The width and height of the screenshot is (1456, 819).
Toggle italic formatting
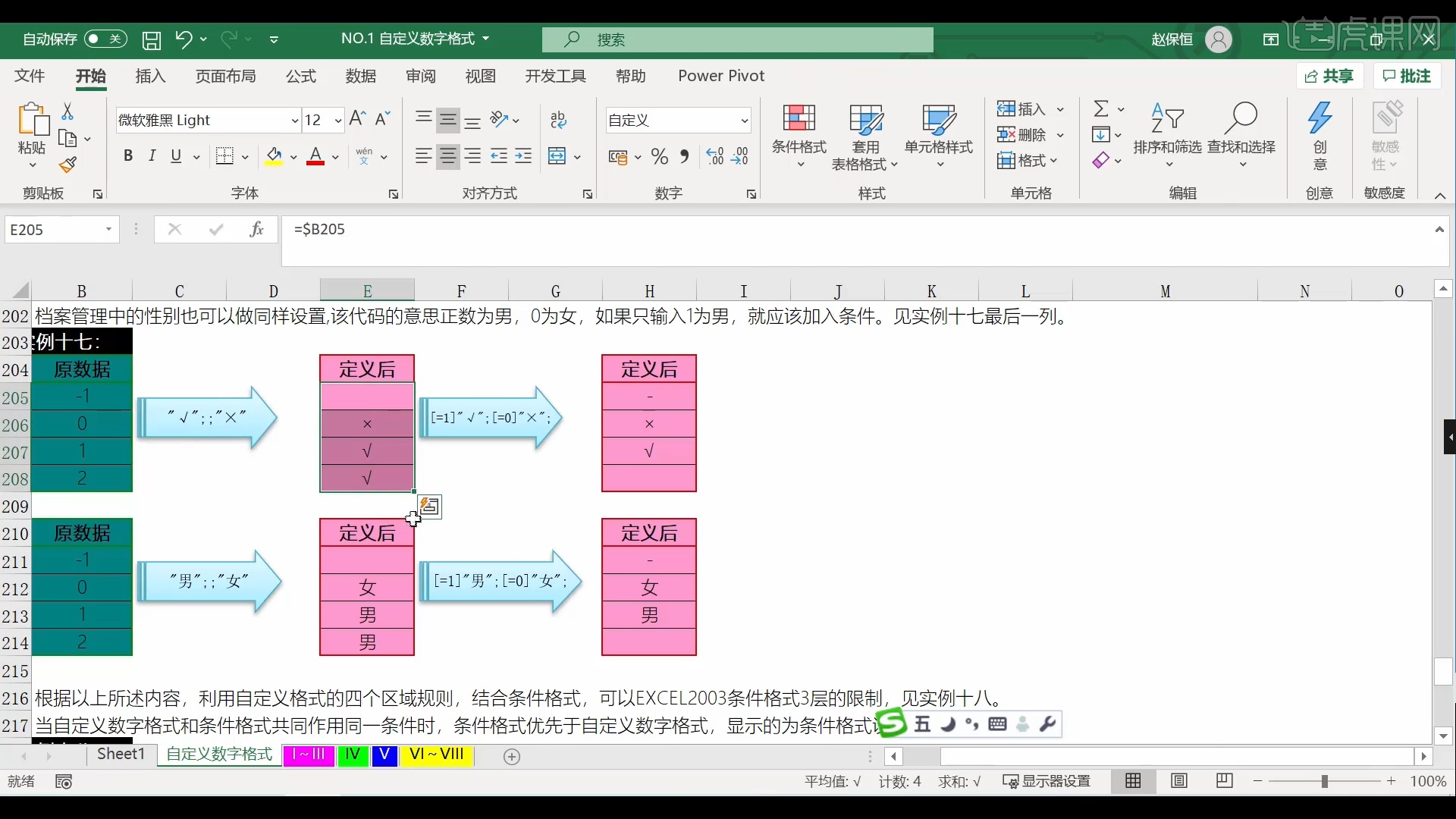(152, 155)
